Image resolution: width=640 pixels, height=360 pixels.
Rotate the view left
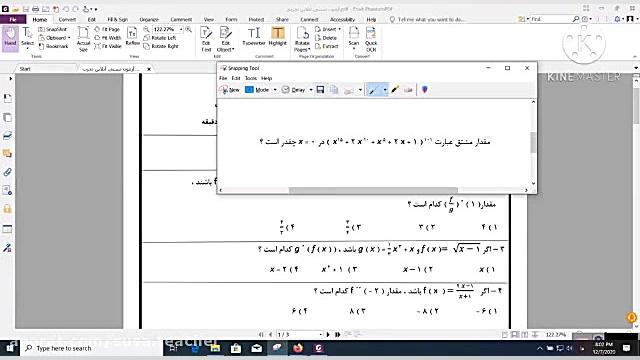pyautogui.click(x=160, y=38)
